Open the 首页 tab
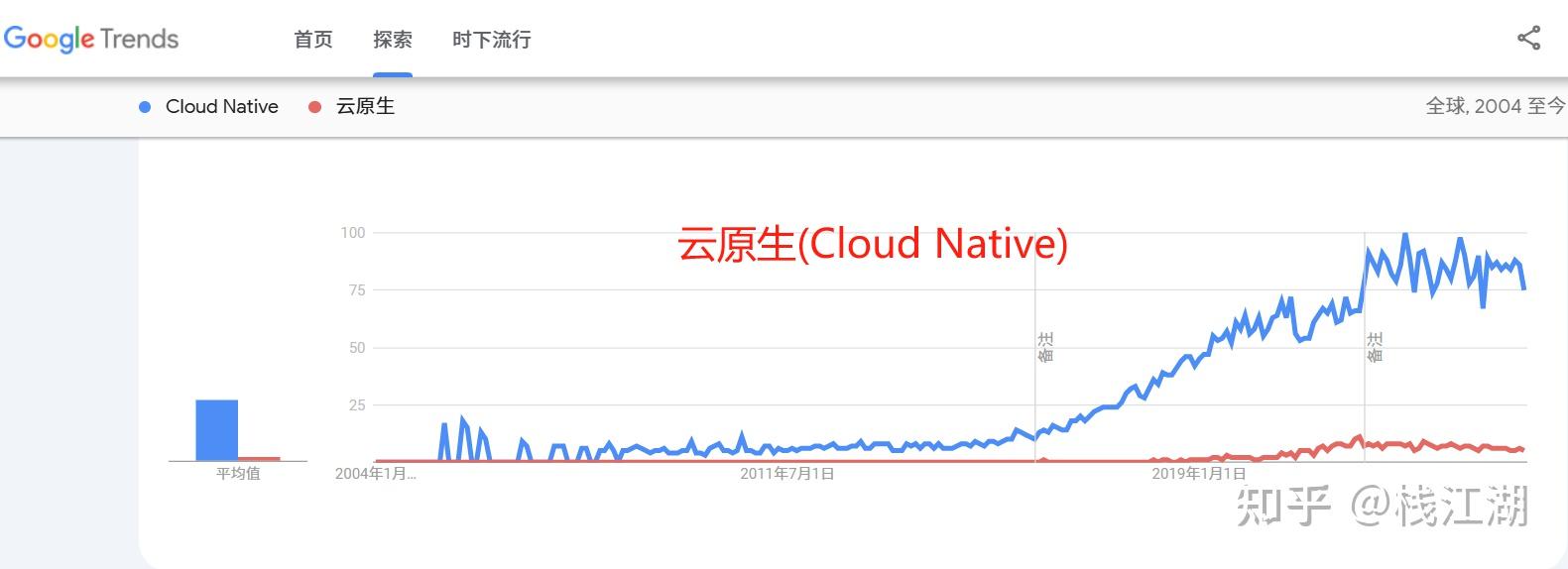The image size is (1568, 569). pyautogui.click(x=313, y=40)
